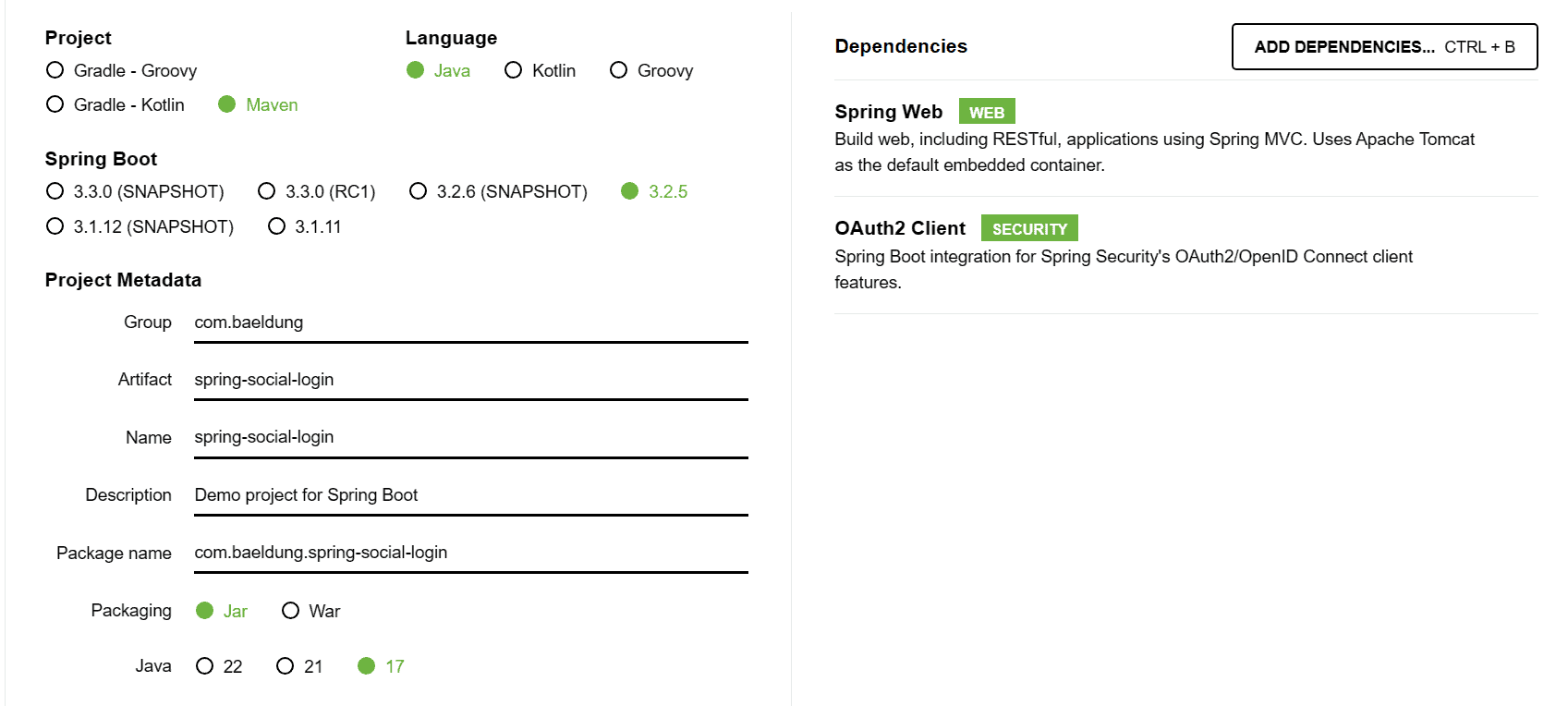Select Kotlin as the language
Image resolution: width=1568 pixels, height=706 pixels.
514,70
